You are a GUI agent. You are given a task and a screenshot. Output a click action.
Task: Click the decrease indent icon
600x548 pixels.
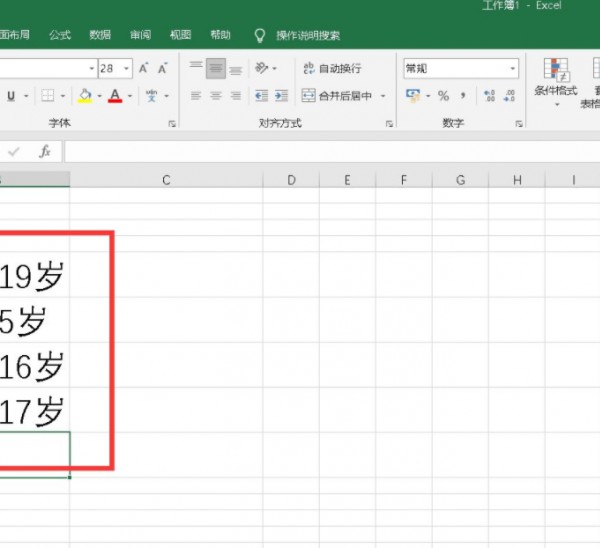(261, 96)
